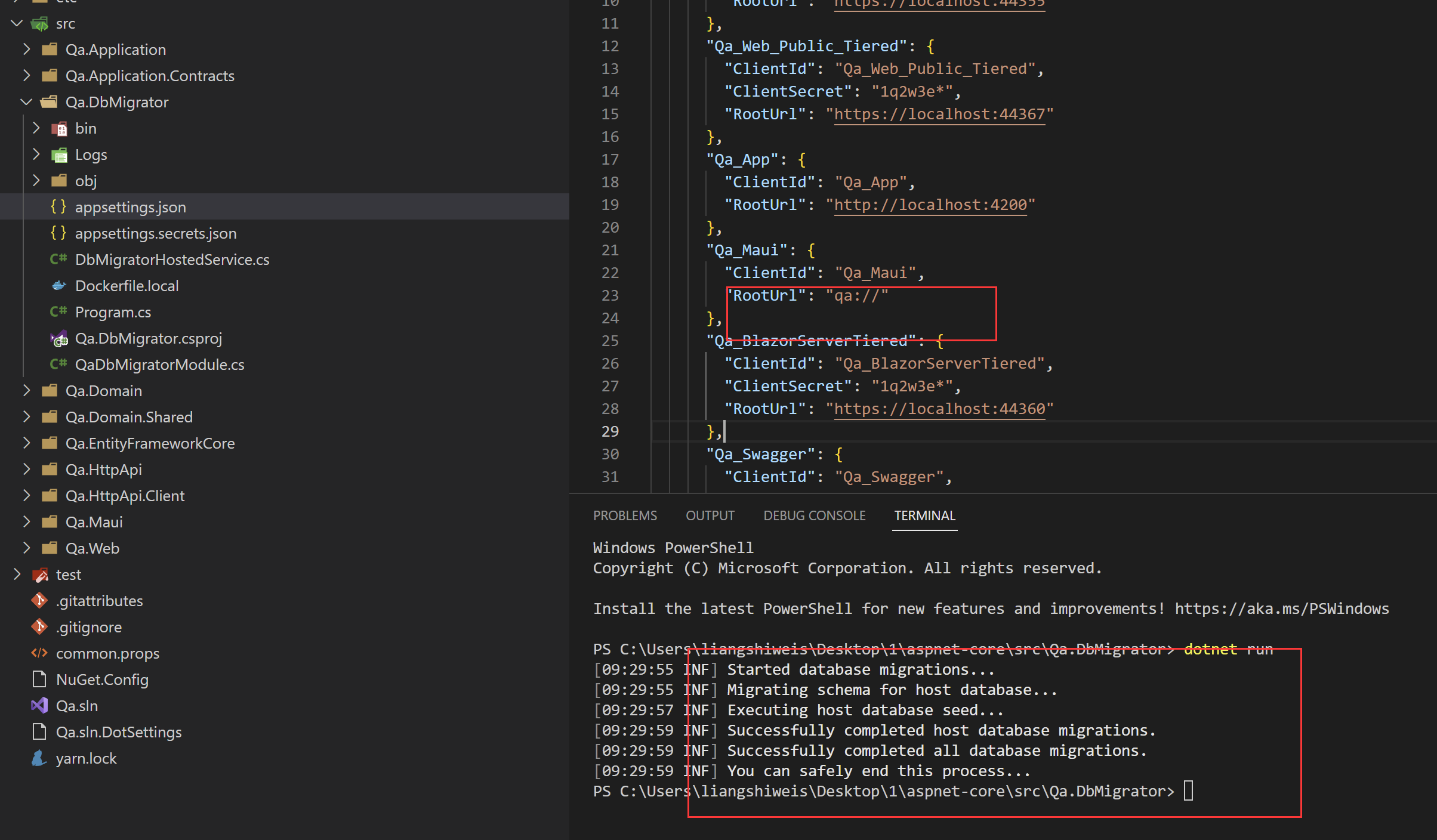Screen dimensions: 1437x840
Task: Collapse the Qa.DbMigrator folder
Action: click(x=26, y=102)
